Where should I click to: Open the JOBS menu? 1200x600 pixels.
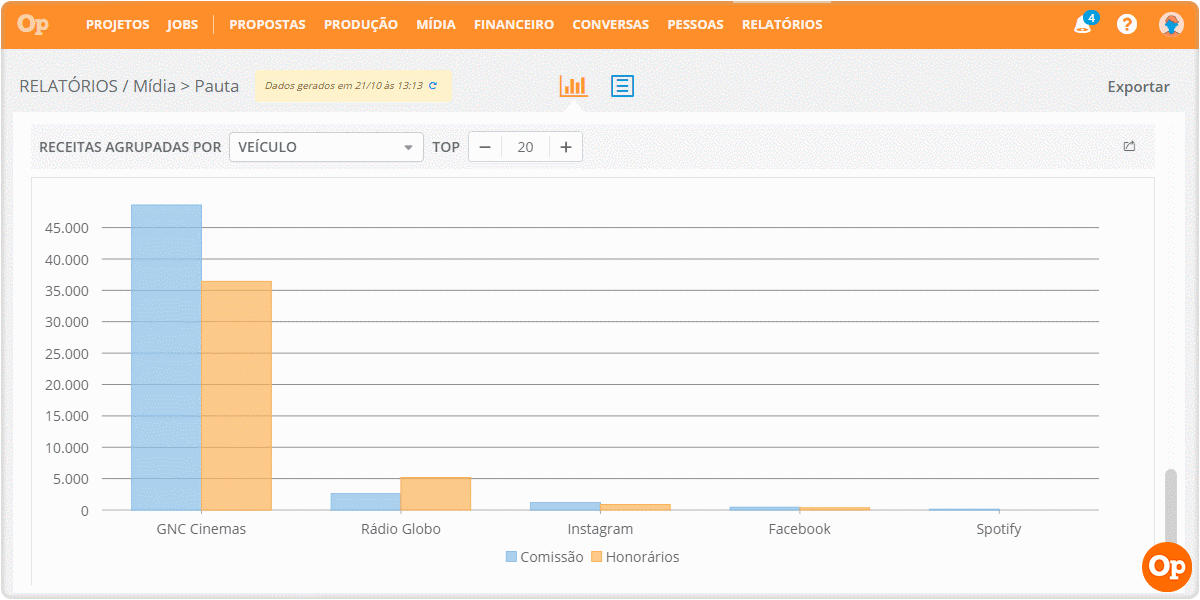tap(183, 24)
